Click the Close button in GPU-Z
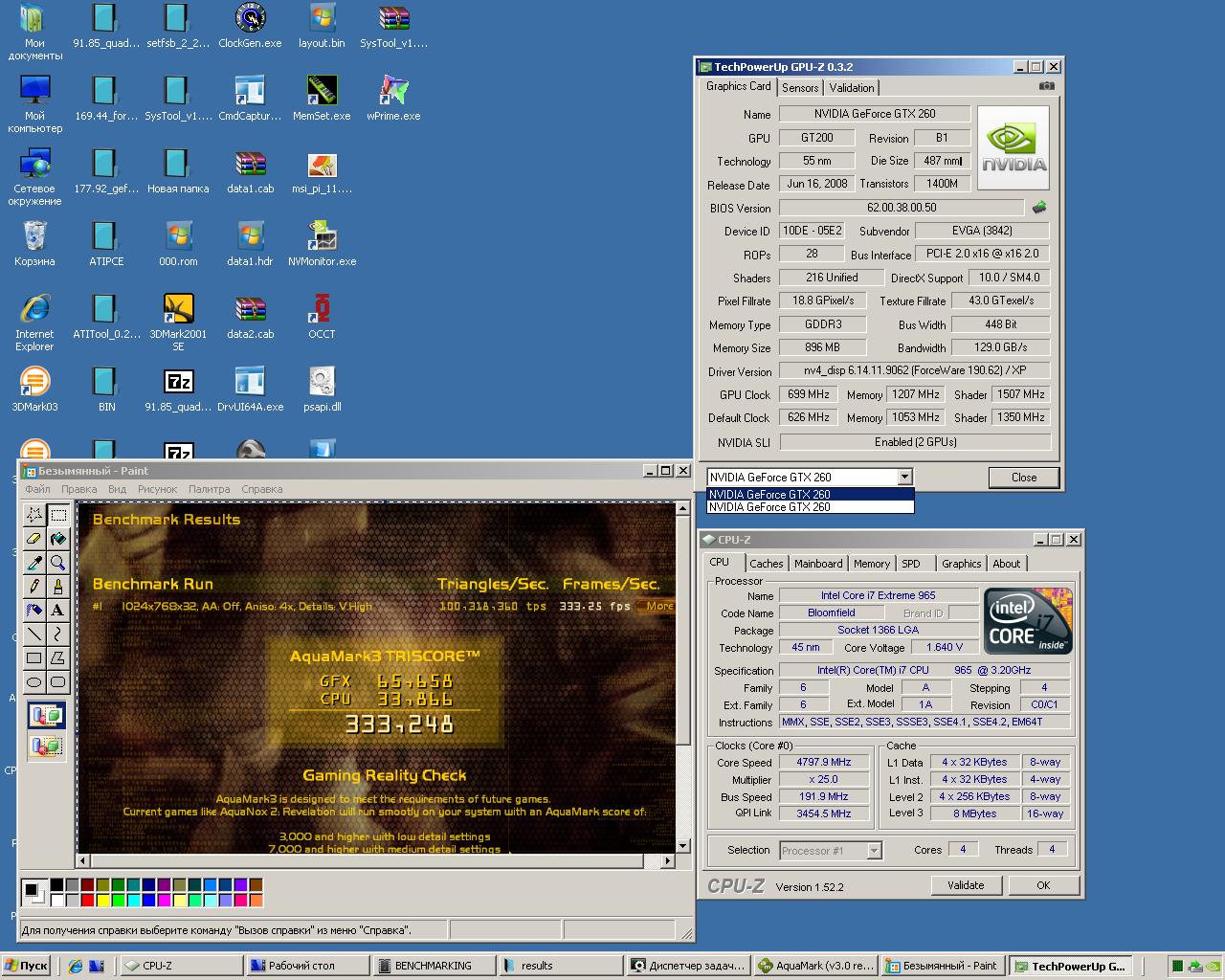Viewport: 1225px width, 980px height. pyautogui.click(x=1024, y=477)
